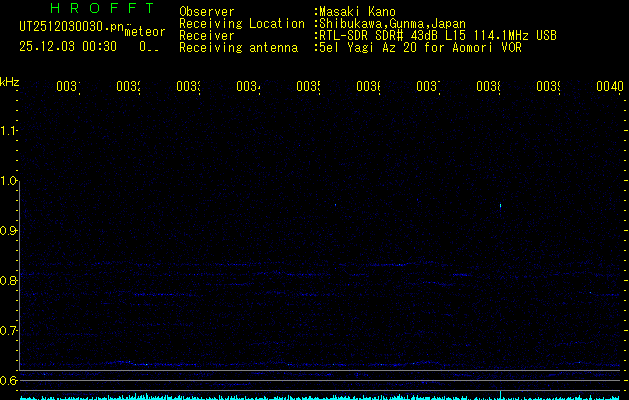Click the 0039 time marker

(548, 86)
